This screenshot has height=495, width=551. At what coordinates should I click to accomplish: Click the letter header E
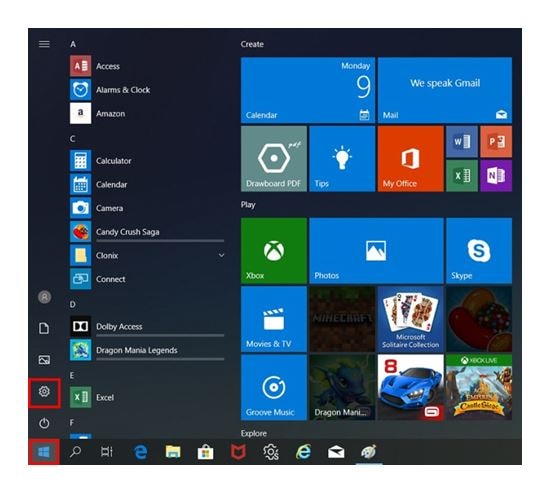72,376
